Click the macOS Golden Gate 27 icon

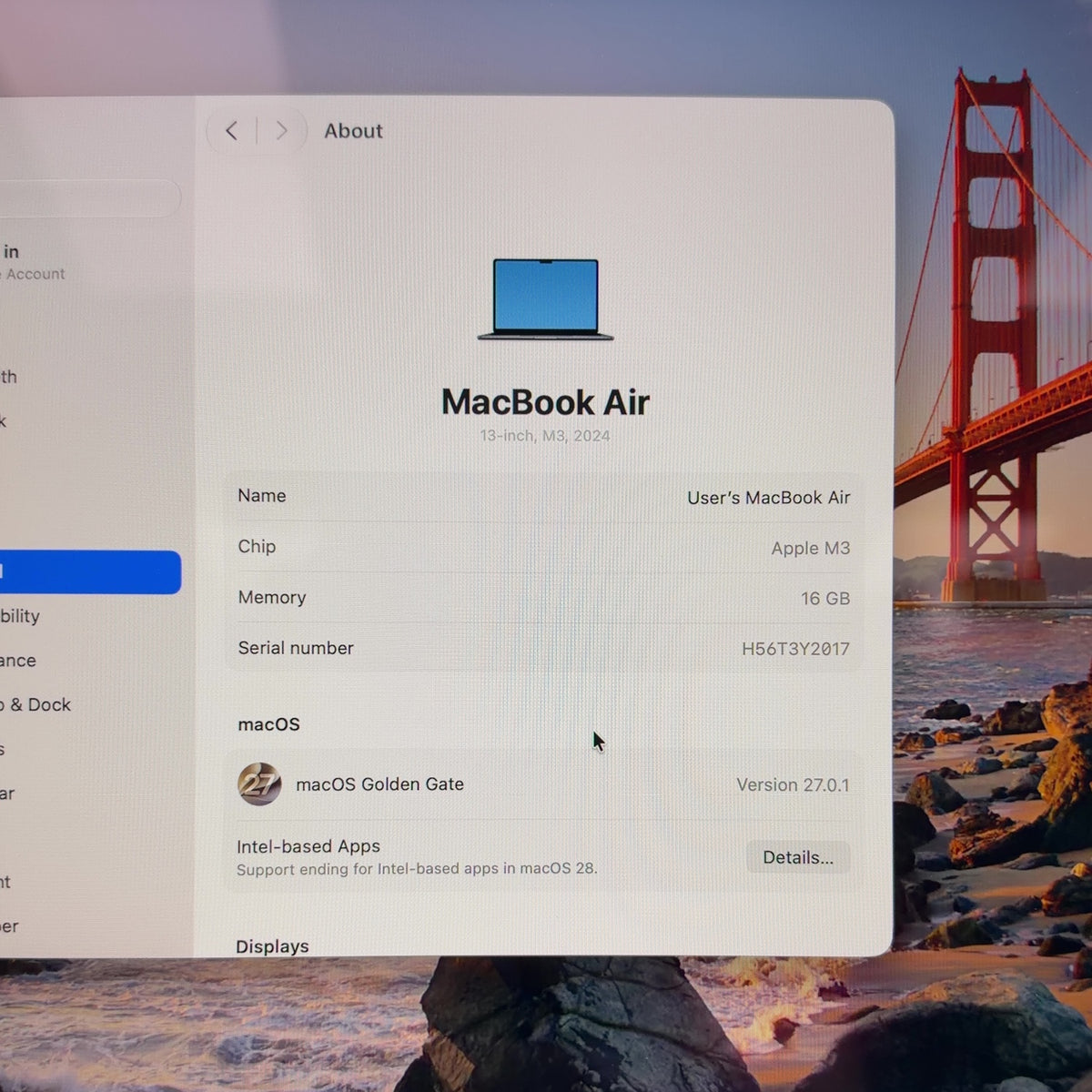259,784
